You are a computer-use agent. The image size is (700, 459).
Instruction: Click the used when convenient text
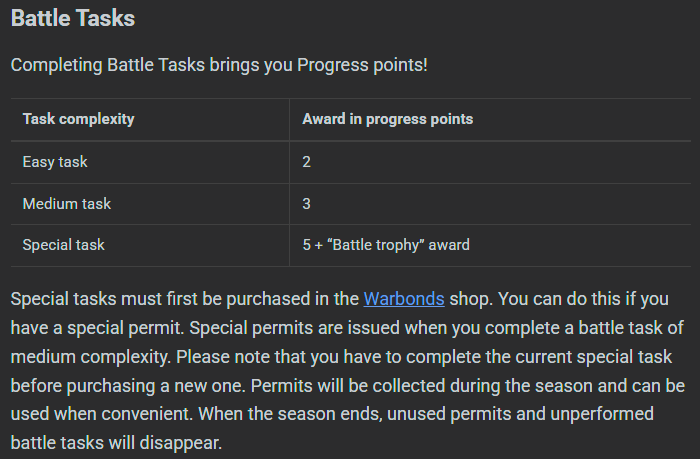[x=101, y=414]
